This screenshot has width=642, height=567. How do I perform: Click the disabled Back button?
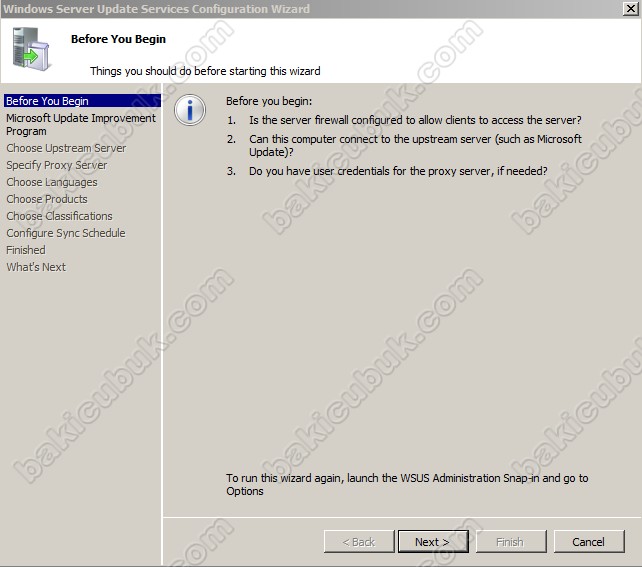359,542
